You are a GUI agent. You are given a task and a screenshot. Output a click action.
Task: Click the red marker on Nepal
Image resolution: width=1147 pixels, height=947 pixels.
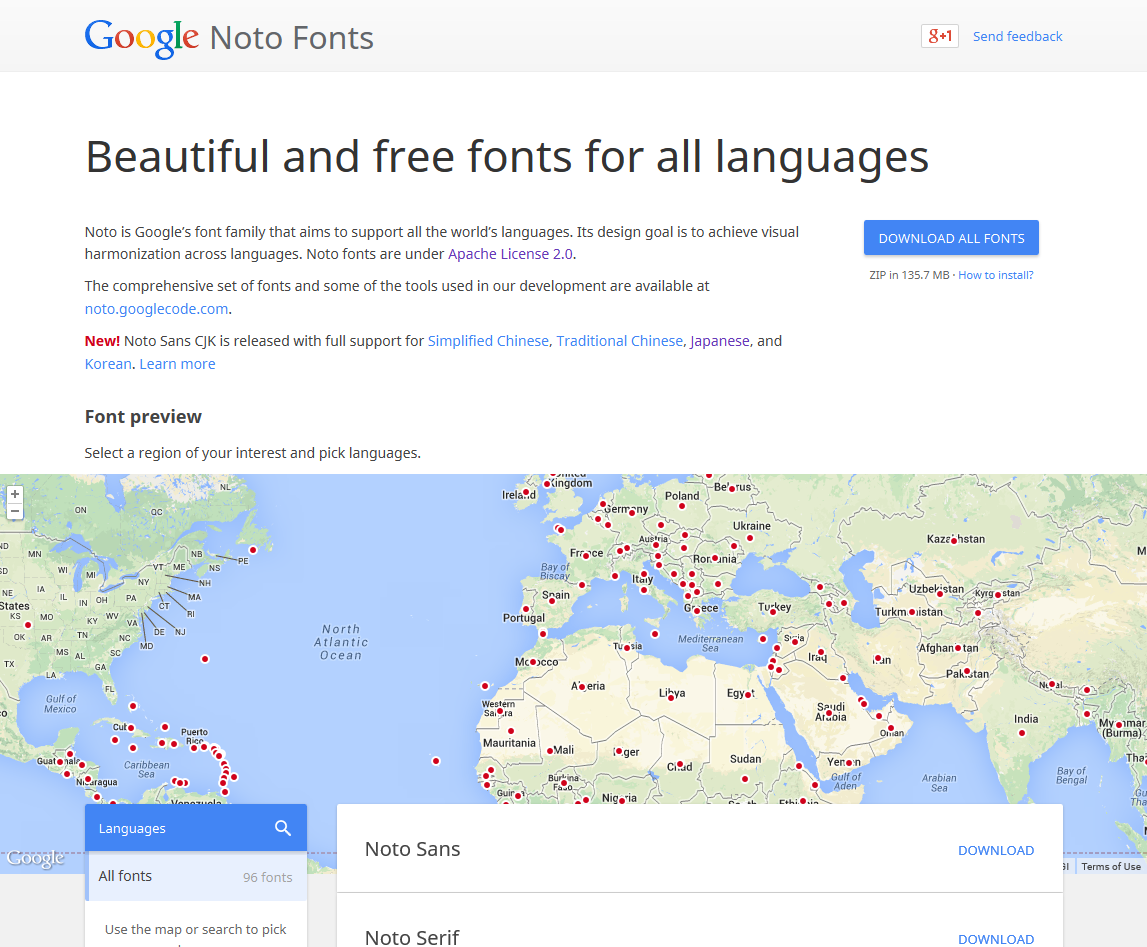click(x=1051, y=684)
